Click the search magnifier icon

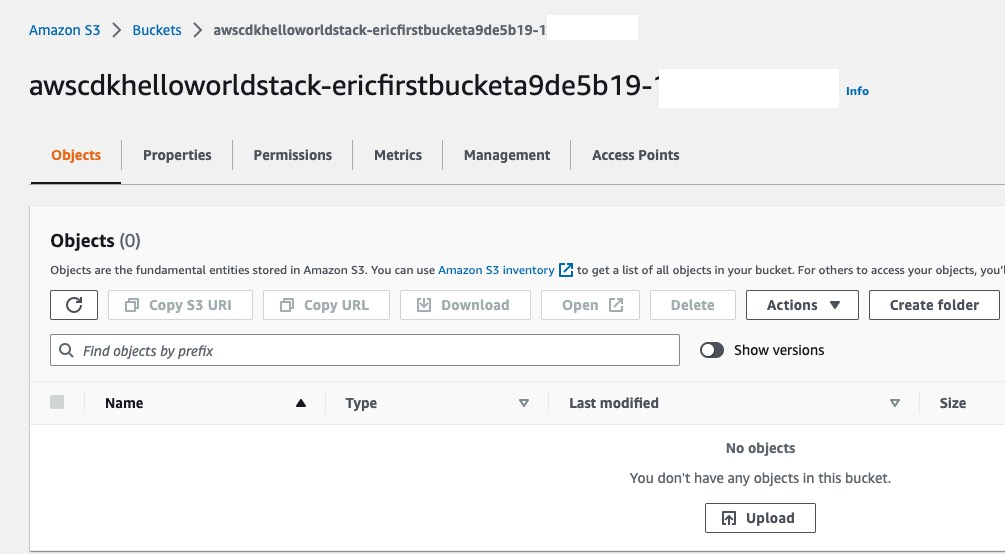coord(65,350)
